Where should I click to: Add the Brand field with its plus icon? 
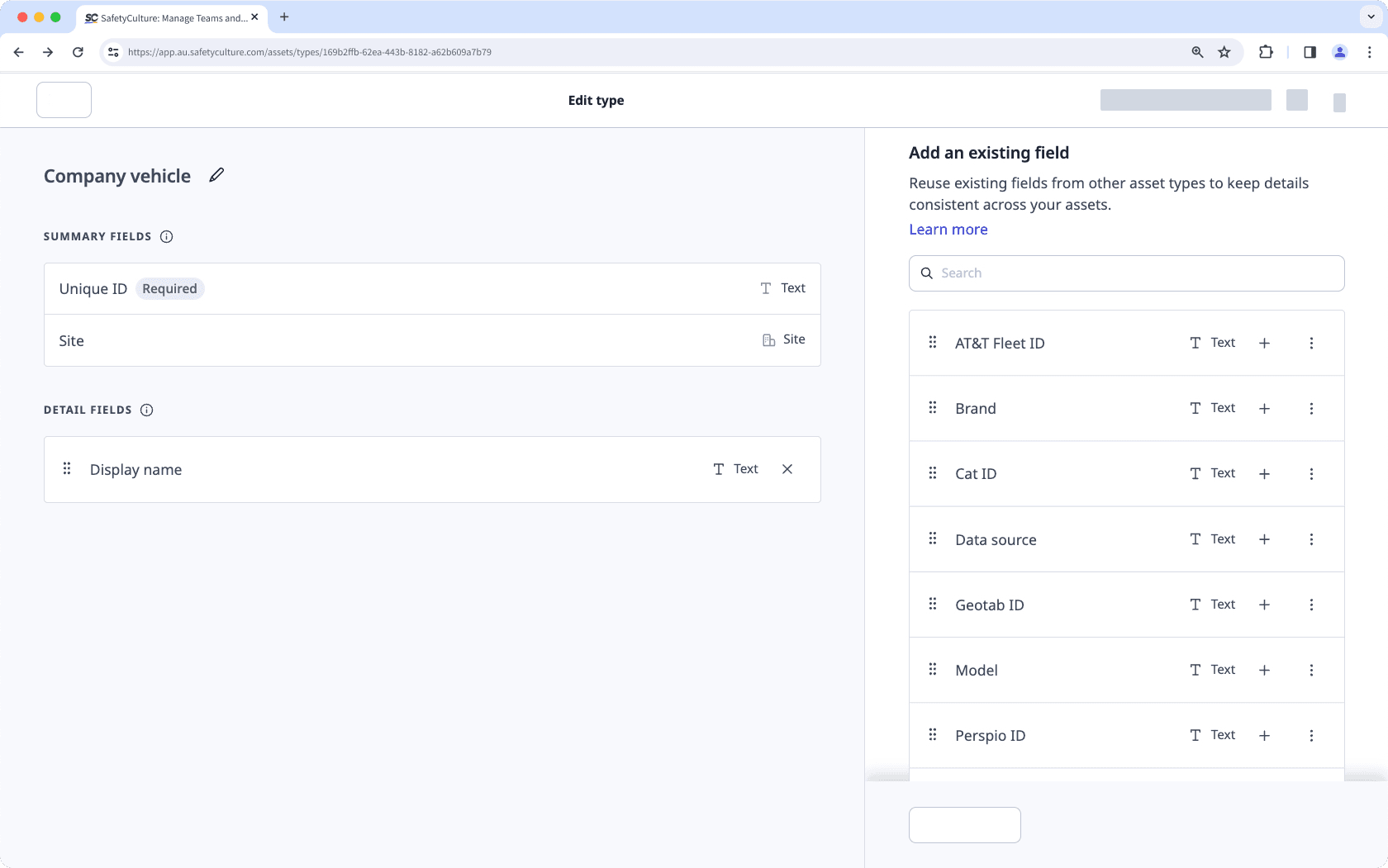(1264, 408)
